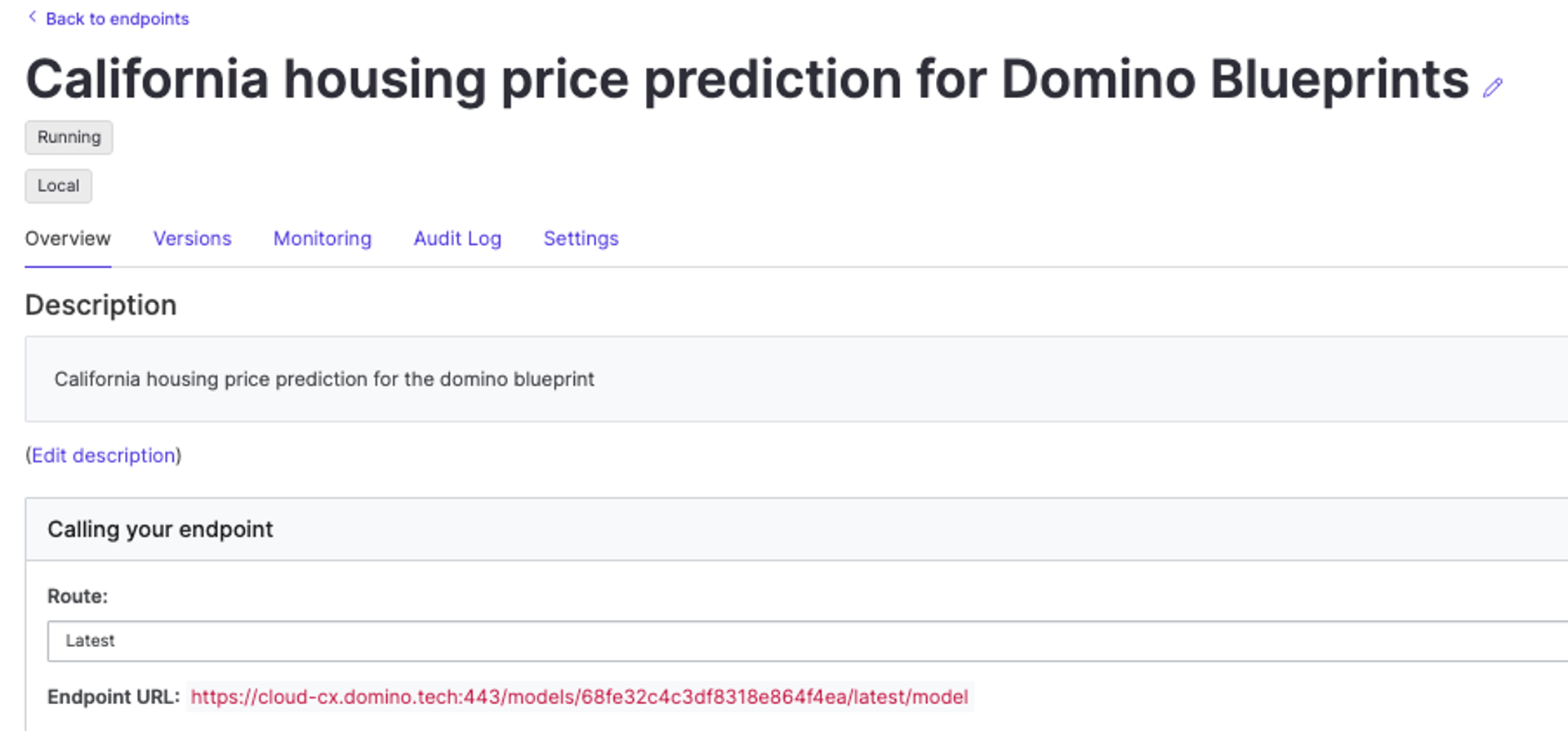Click the California housing price prediction title
The image size is (1568, 731).
click(x=745, y=78)
